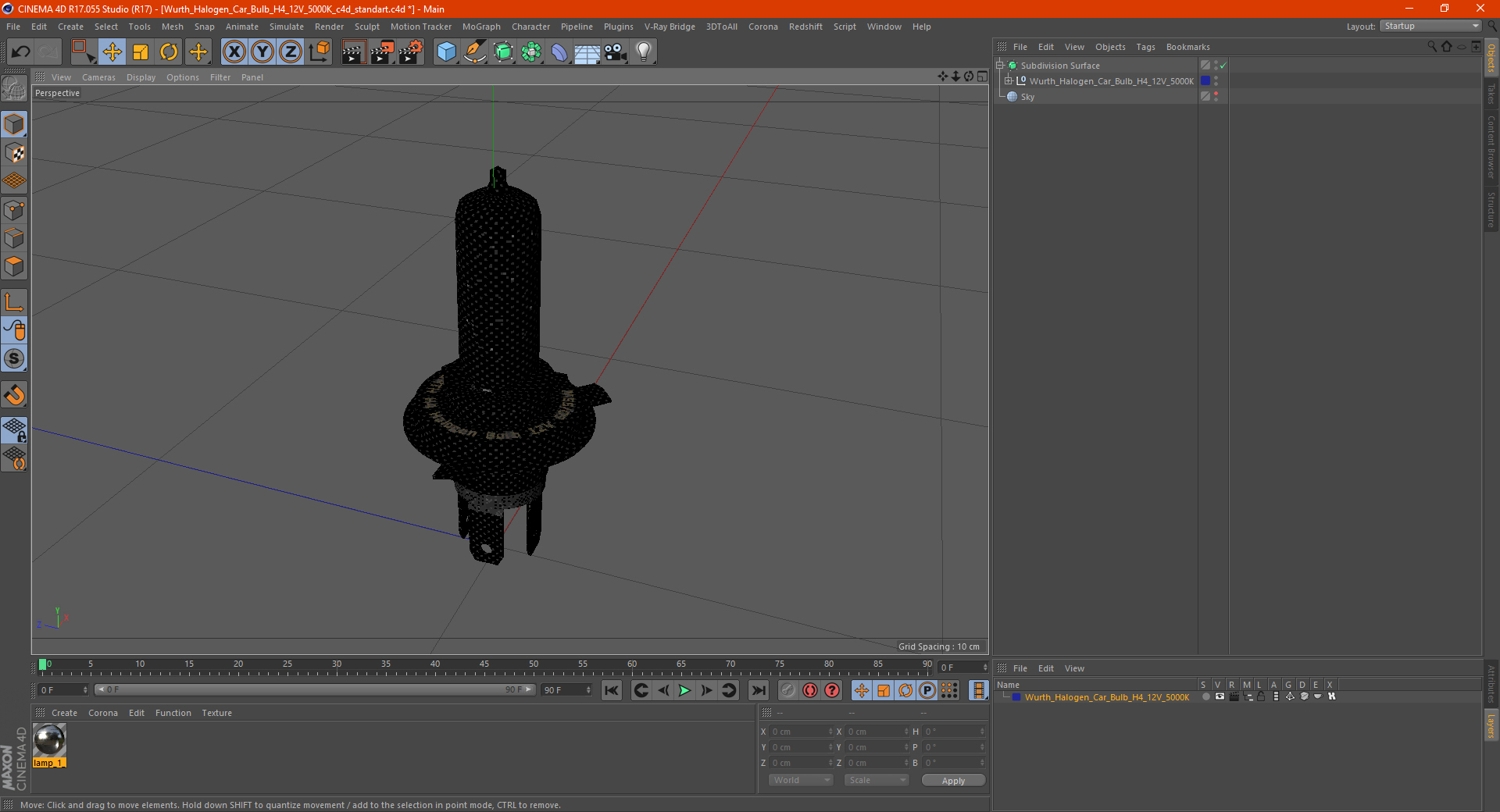Toggle the Workplane lock icon

click(x=14, y=429)
